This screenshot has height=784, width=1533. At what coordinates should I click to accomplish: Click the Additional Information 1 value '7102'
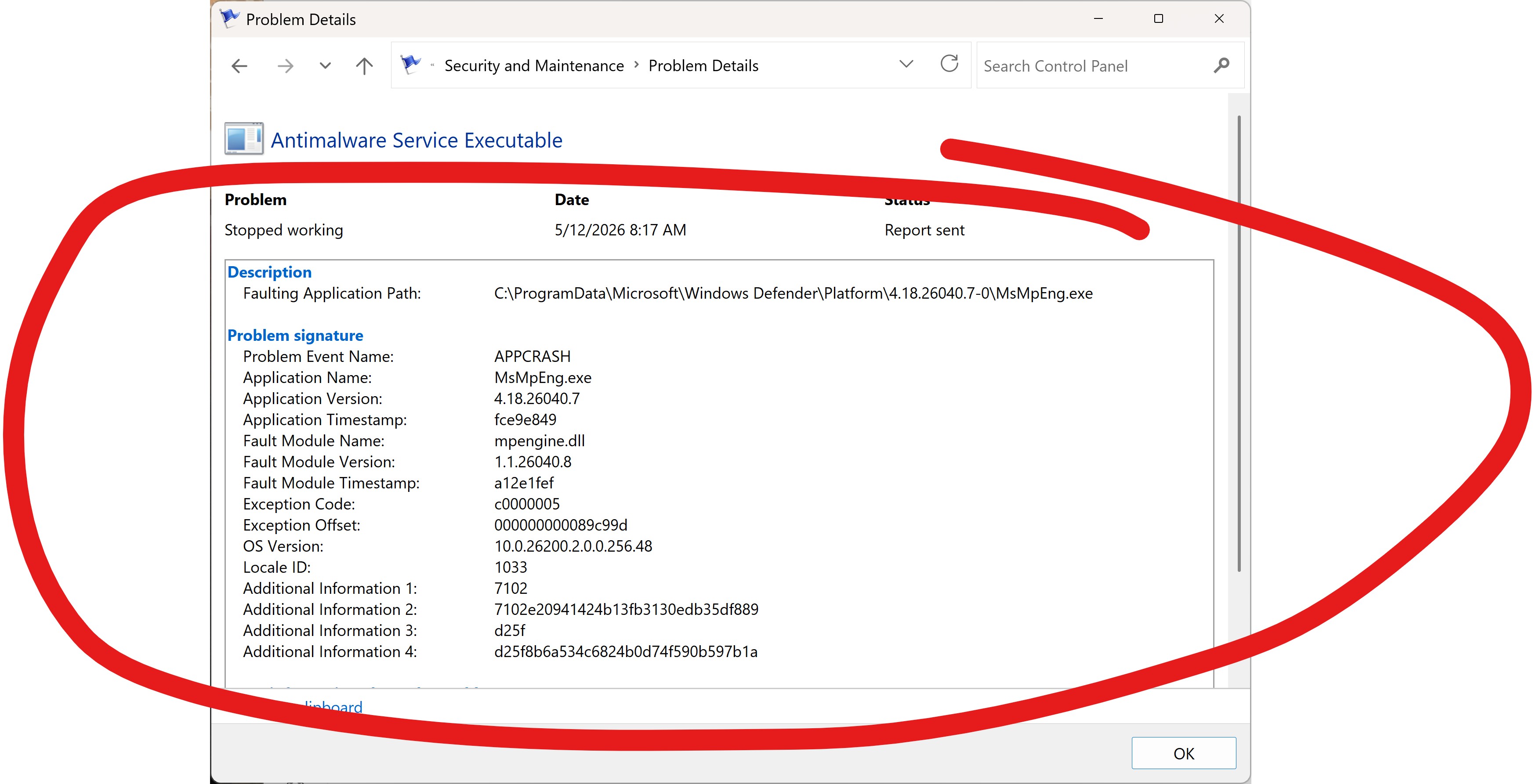click(511, 588)
